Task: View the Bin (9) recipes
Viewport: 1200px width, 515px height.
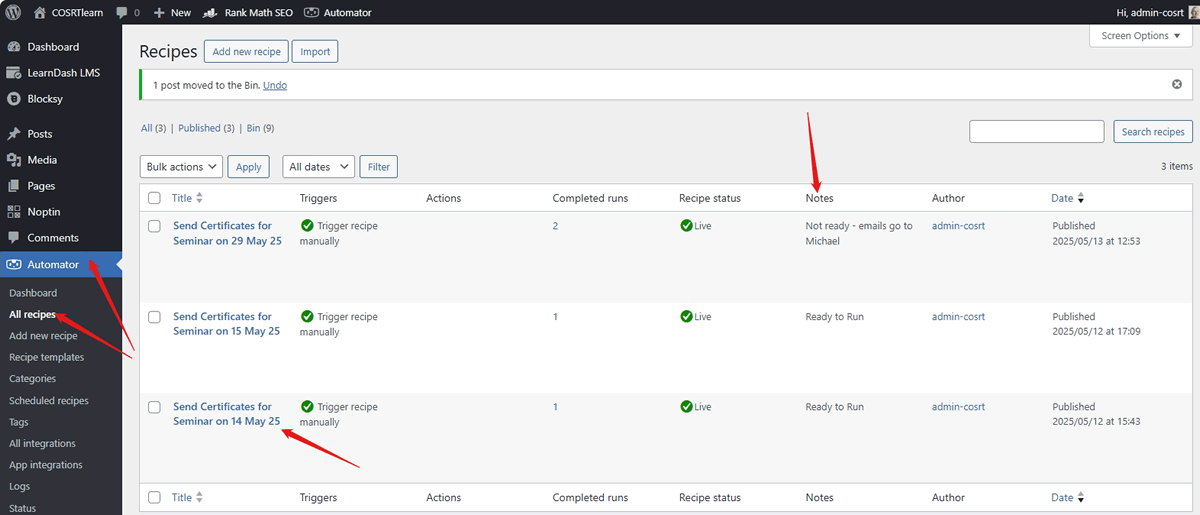Action: point(260,128)
